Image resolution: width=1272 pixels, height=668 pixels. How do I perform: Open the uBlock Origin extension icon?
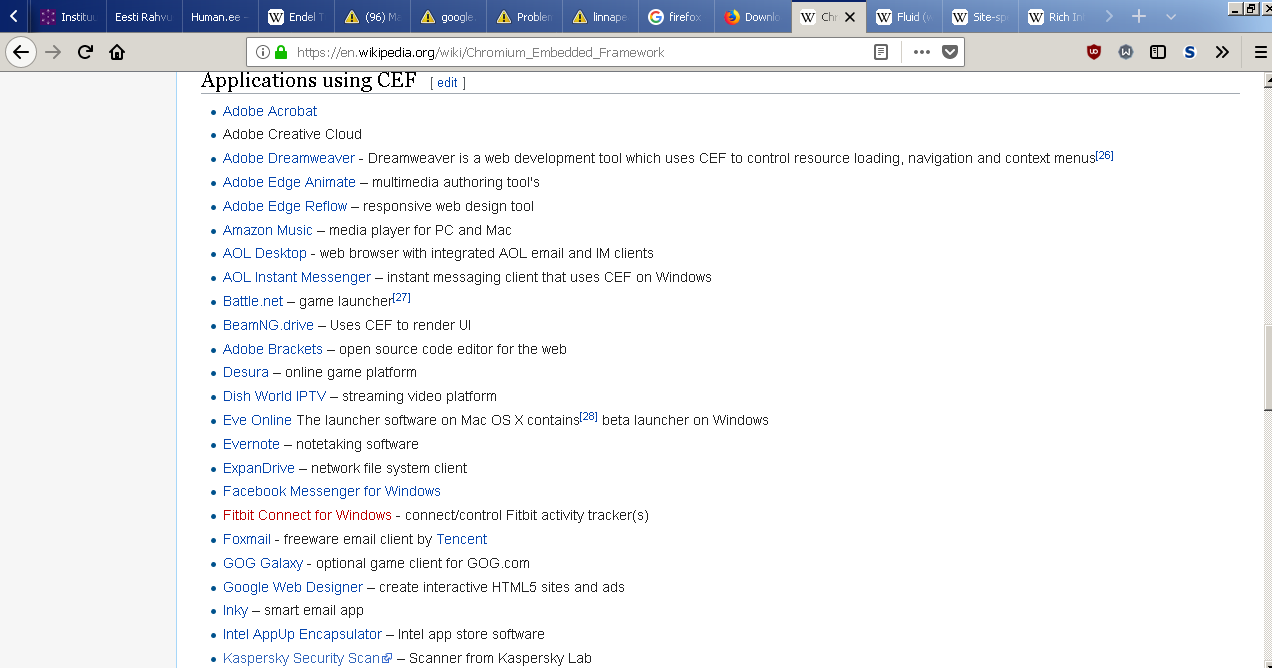click(x=1094, y=52)
